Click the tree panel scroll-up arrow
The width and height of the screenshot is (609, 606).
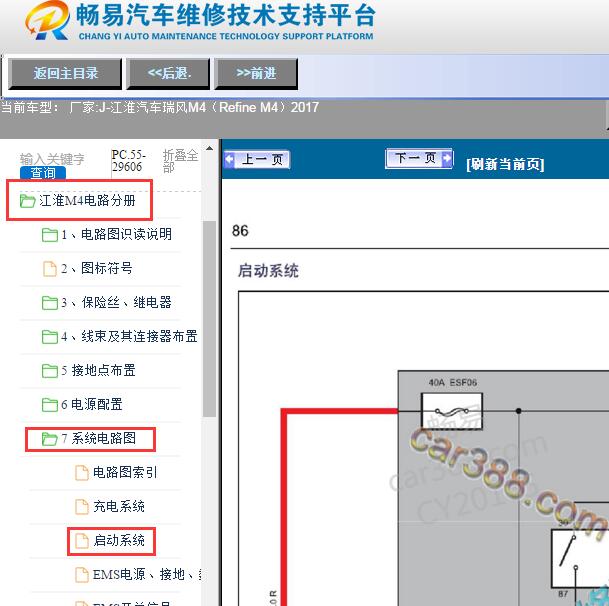tap(209, 148)
